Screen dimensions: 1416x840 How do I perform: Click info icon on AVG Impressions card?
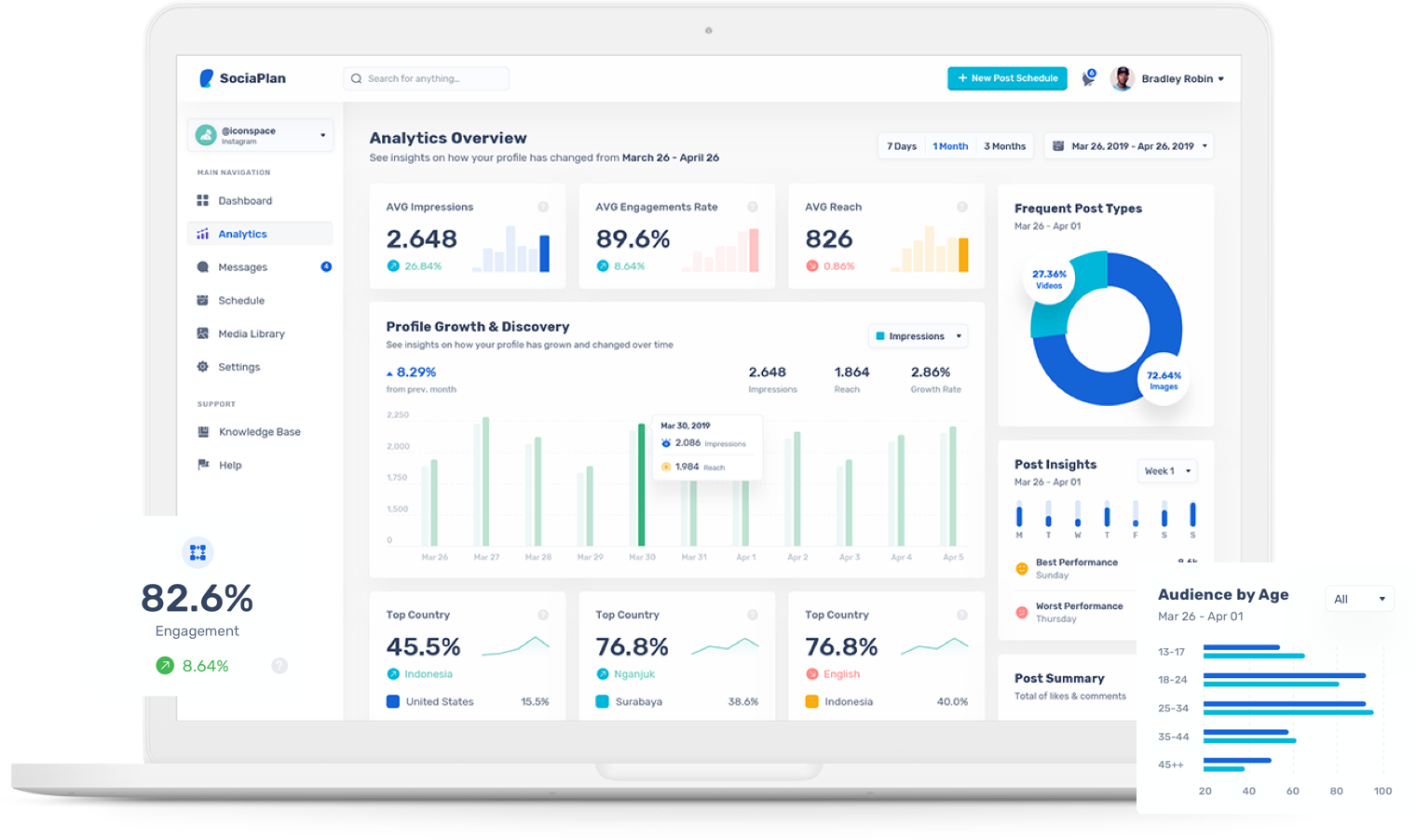tap(543, 207)
